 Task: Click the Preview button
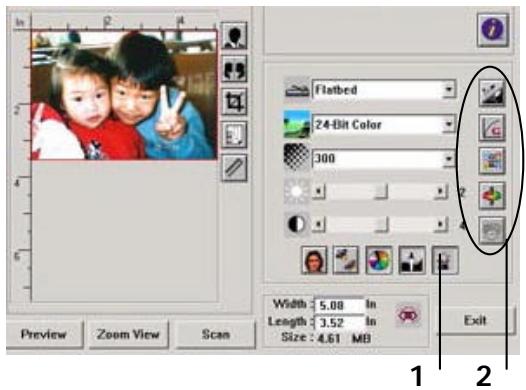click(x=44, y=334)
